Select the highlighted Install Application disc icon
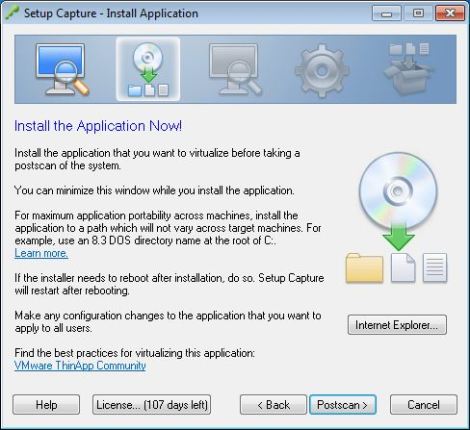The image size is (470, 430). [148, 69]
